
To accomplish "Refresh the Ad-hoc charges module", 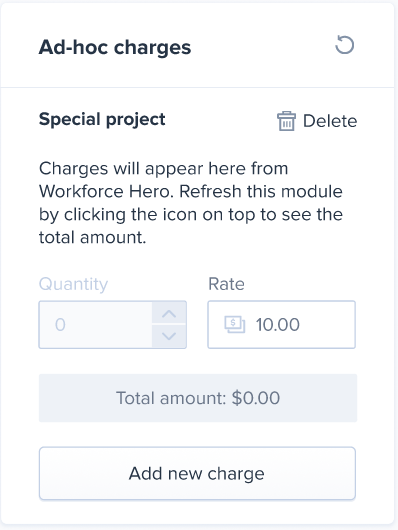I will click(x=345, y=45).
